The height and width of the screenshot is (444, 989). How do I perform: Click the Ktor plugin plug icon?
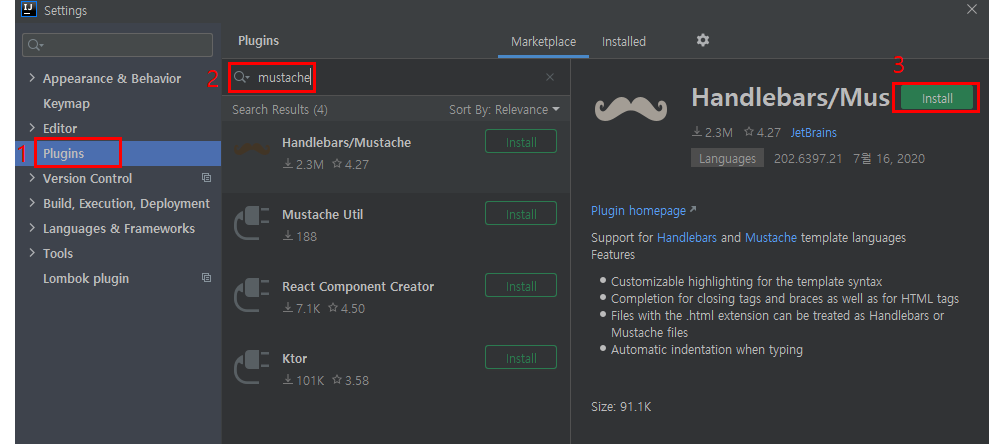[252, 368]
